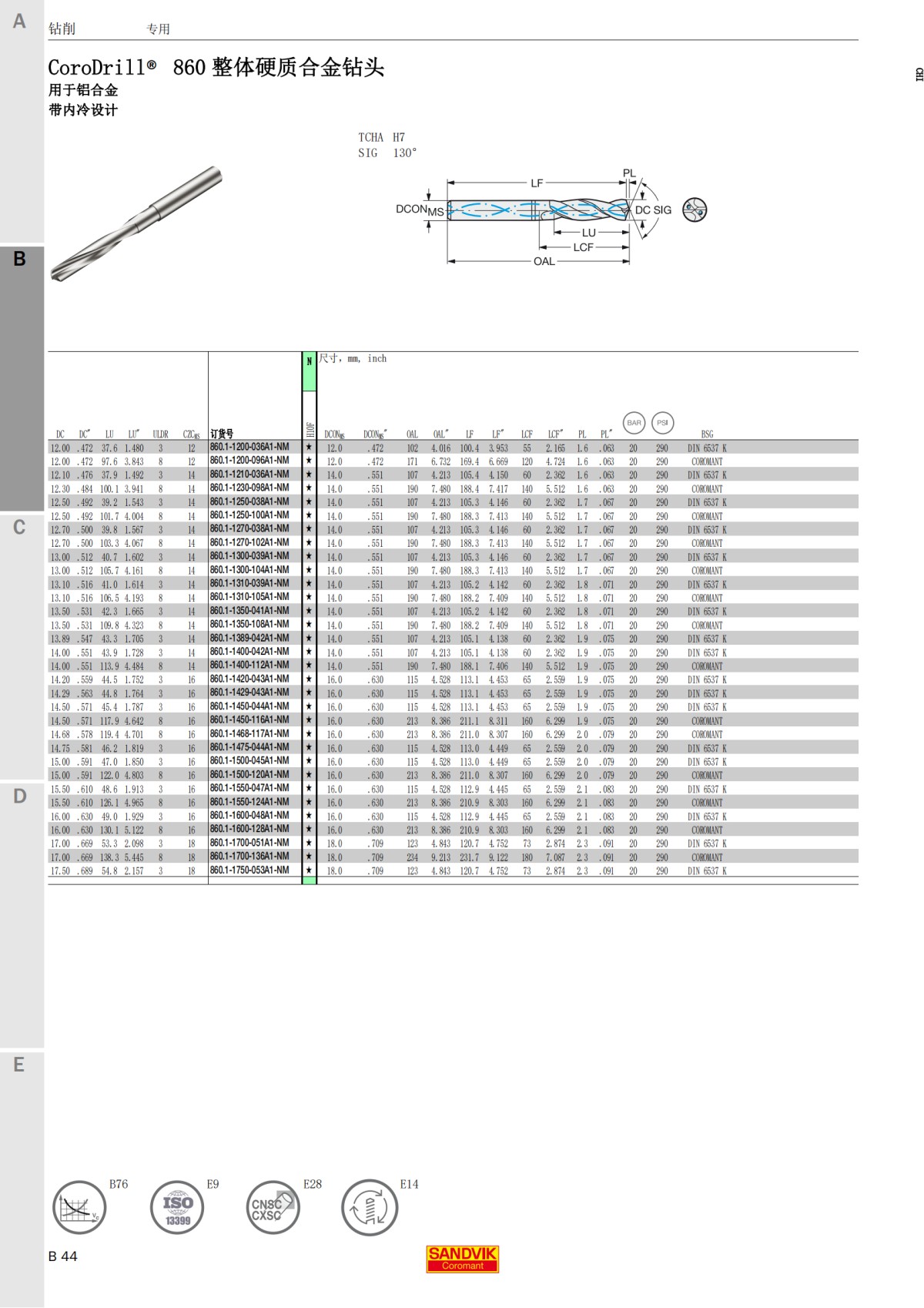The height and width of the screenshot is (1308, 924).
Task: Click order code 860.1-1750-053A1-NM
Action: pyautogui.click(x=249, y=870)
